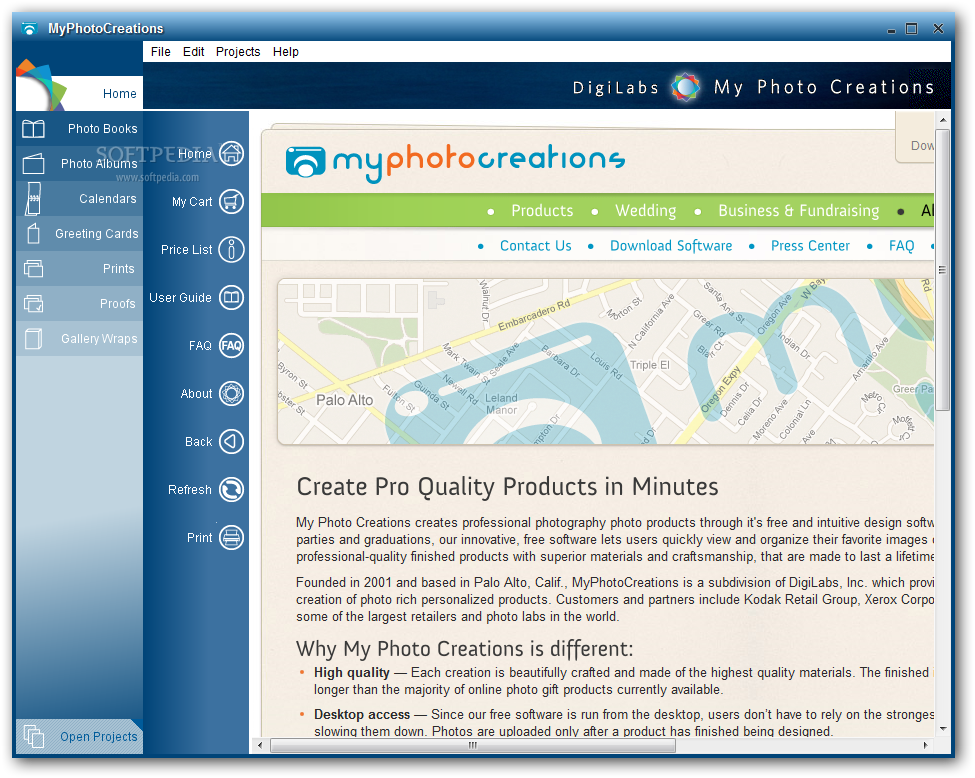The width and height of the screenshot is (975, 778).
Task: Click the Print printer icon
Action: 231,537
